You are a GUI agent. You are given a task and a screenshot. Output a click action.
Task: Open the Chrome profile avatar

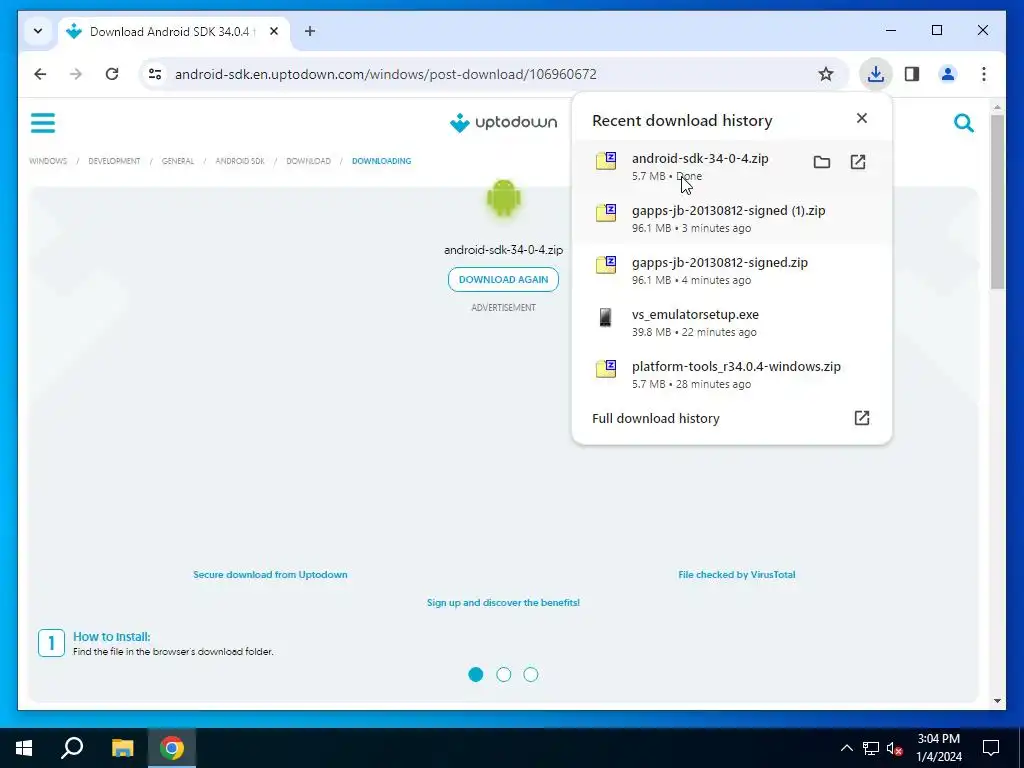click(948, 74)
